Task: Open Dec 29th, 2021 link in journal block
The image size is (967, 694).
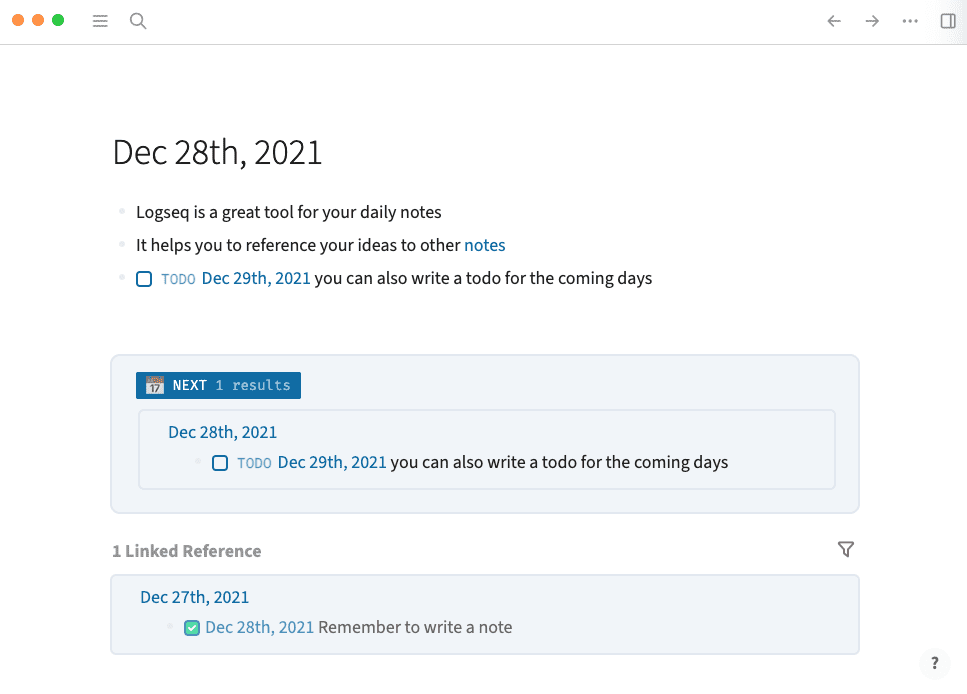Action: (256, 278)
